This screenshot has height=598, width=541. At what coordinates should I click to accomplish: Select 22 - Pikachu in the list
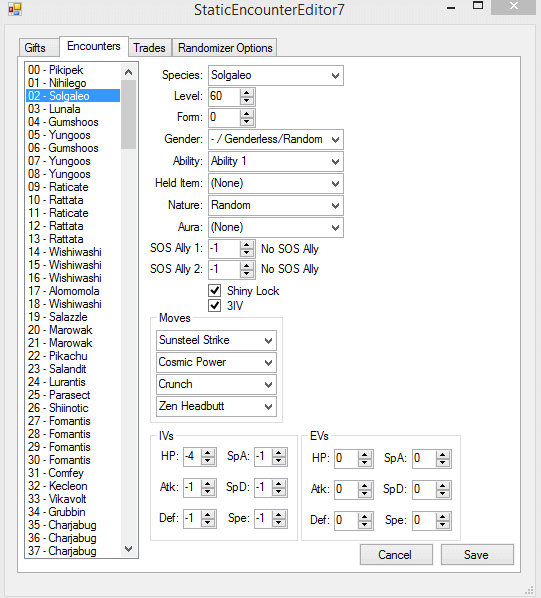tap(73, 356)
